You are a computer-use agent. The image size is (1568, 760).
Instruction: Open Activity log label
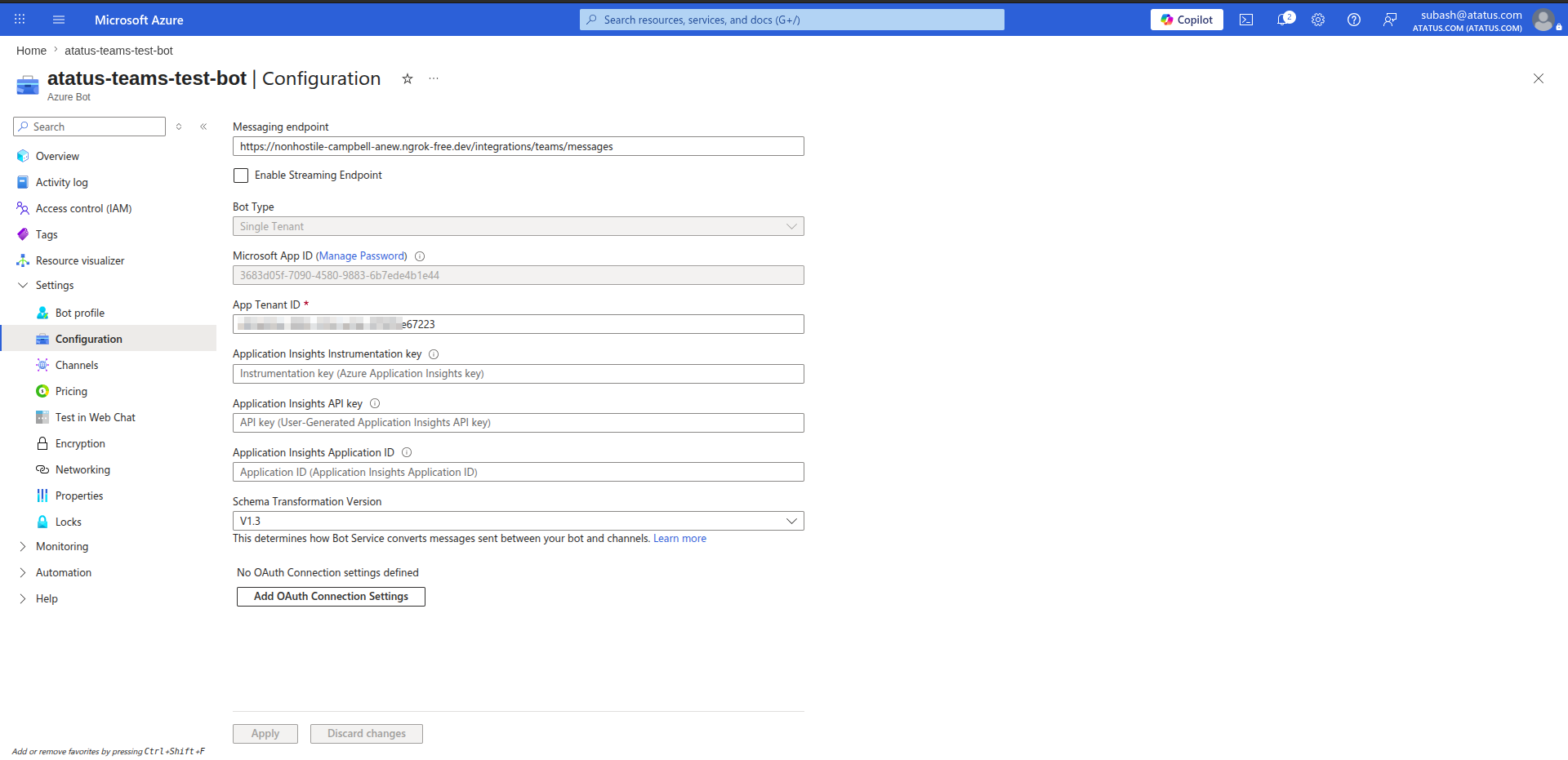[x=62, y=182]
